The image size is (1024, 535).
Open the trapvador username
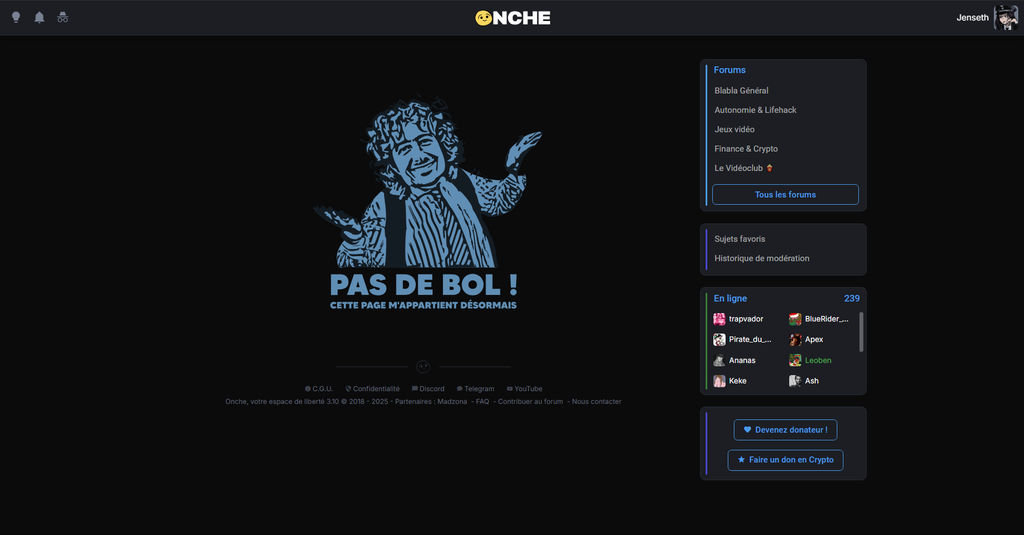pyautogui.click(x=746, y=319)
